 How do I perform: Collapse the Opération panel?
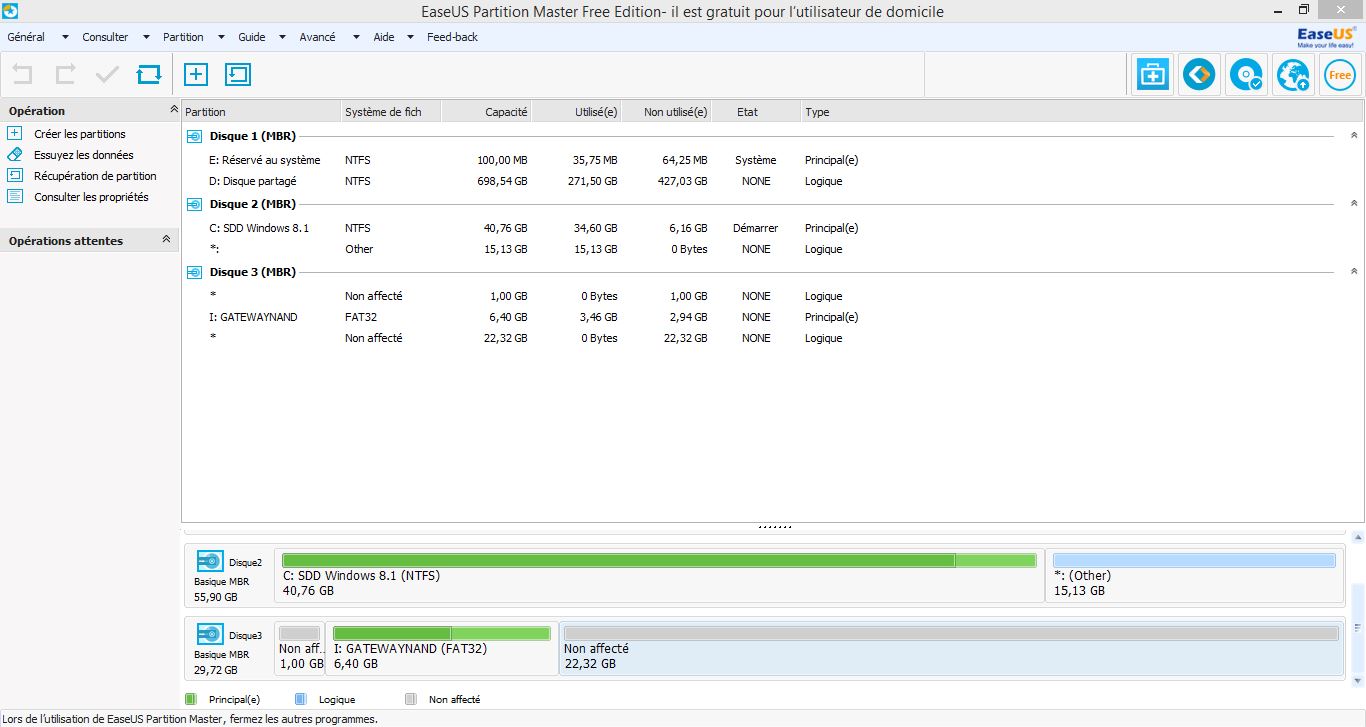pos(173,110)
